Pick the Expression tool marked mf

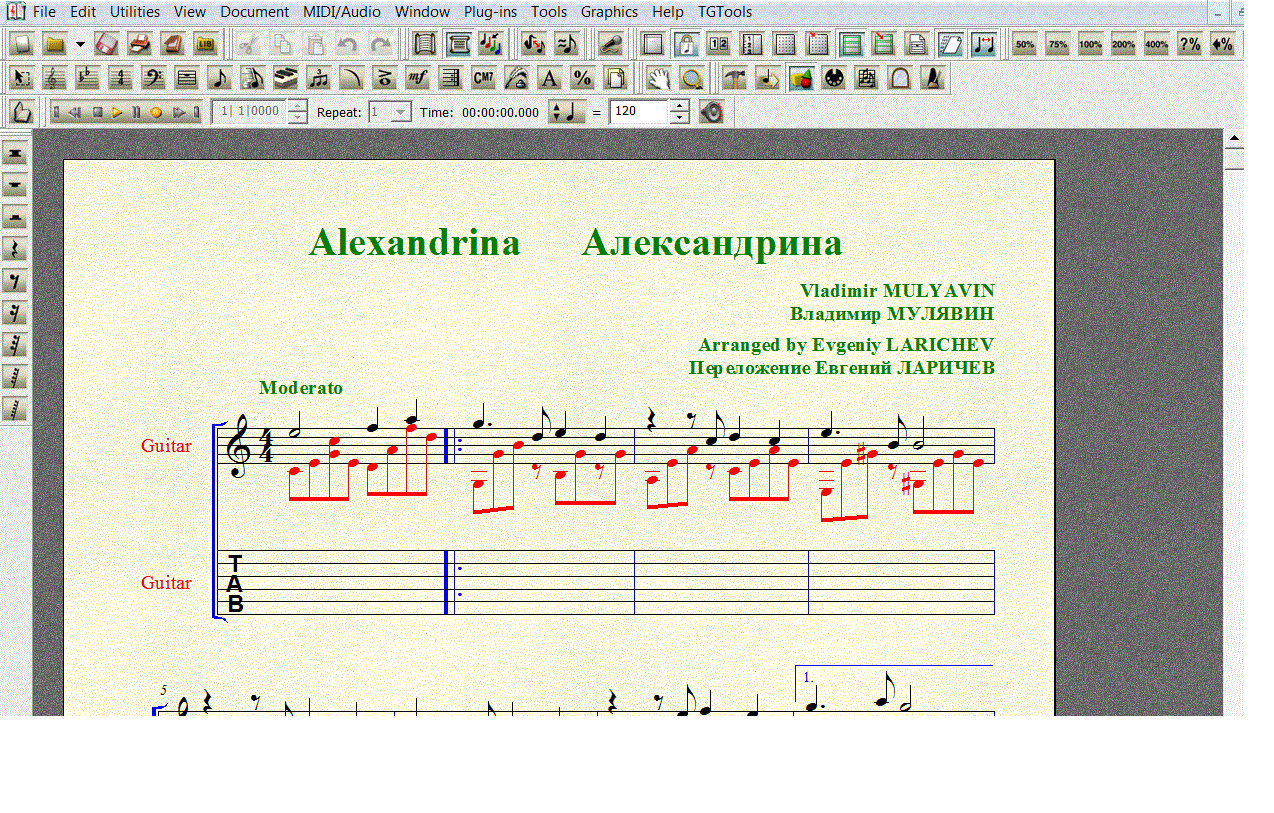tap(417, 78)
